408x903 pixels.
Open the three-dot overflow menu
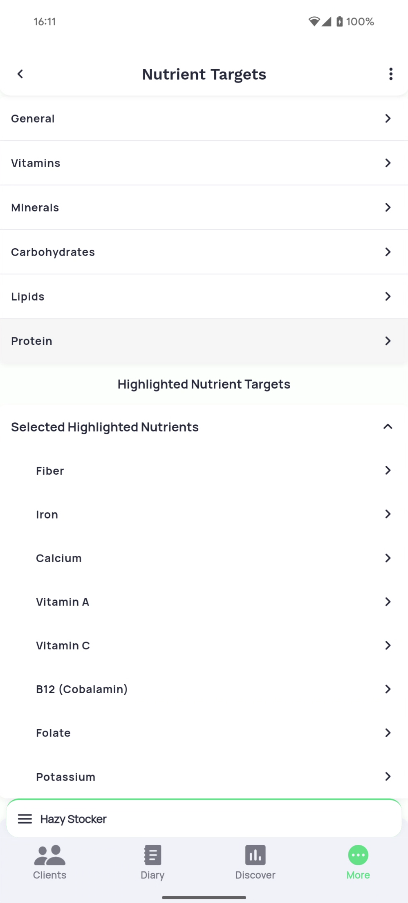pyautogui.click(x=391, y=74)
